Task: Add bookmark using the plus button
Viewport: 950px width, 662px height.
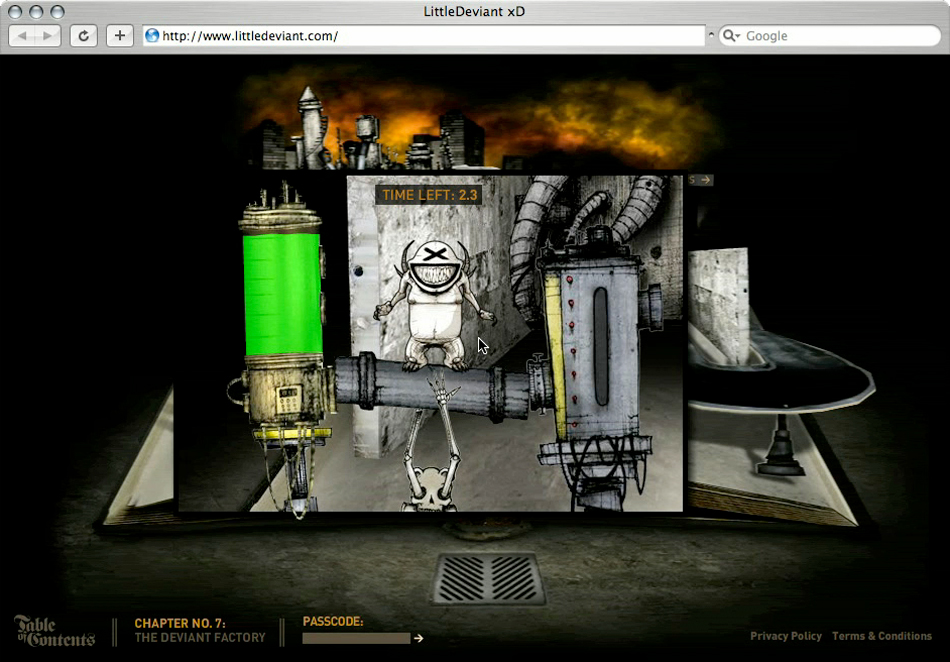Action: point(120,36)
